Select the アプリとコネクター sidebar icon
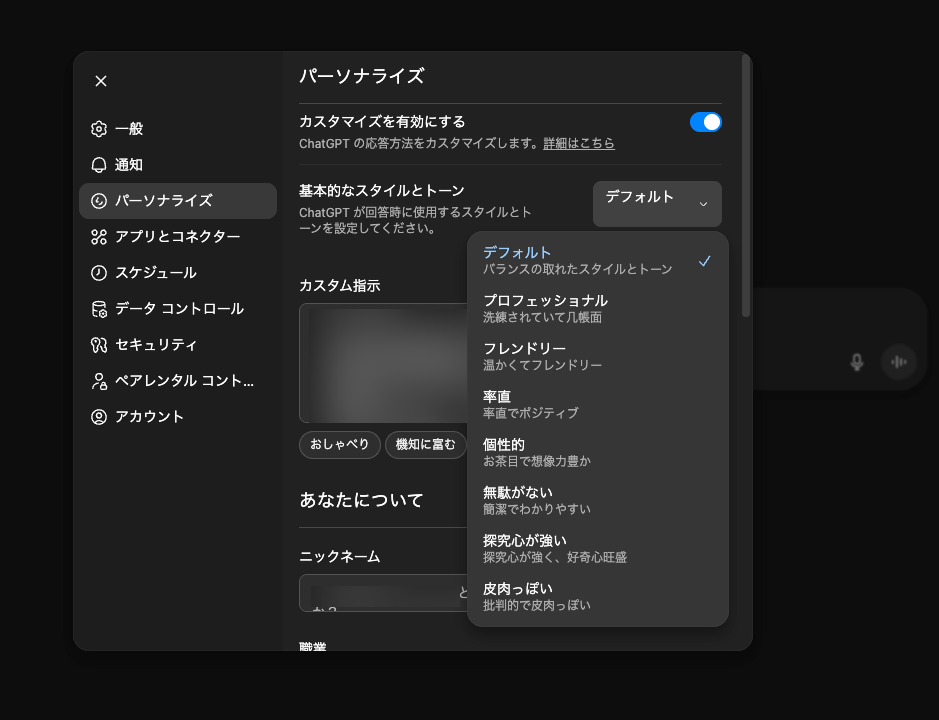939x720 pixels. click(x=97, y=236)
